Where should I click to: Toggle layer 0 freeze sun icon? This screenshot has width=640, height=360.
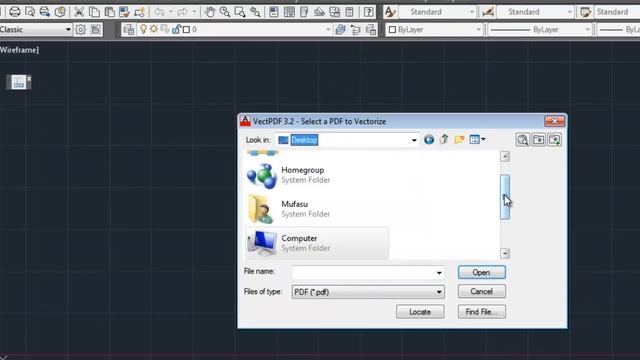(x=153, y=29)
